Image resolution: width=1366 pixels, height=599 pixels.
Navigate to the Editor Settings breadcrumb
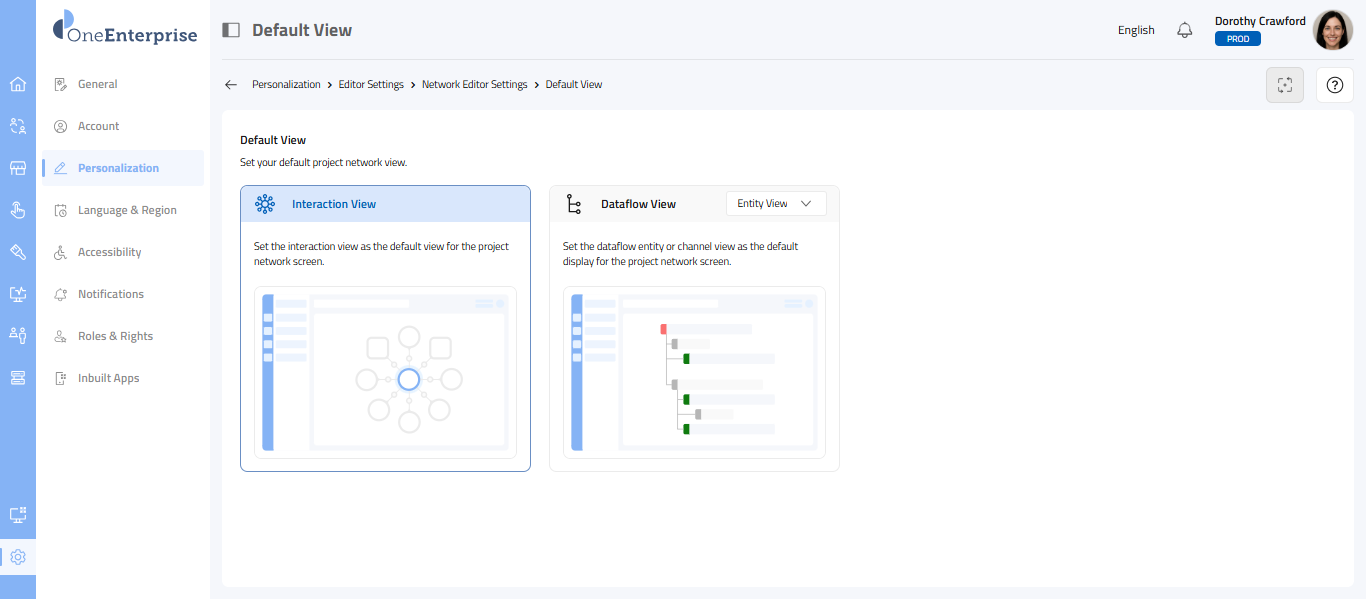371,85
